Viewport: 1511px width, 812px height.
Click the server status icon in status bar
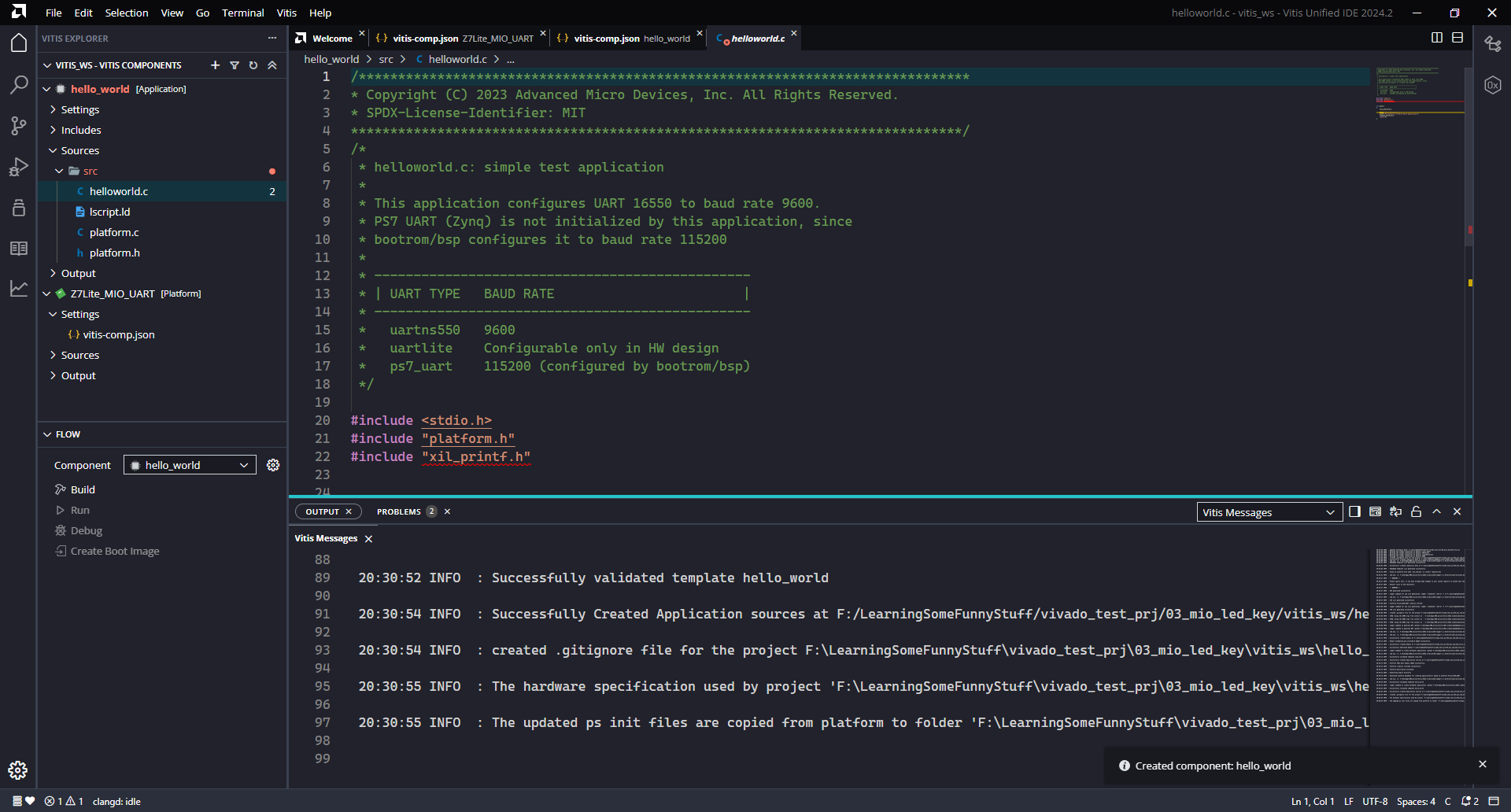(17, 801)
